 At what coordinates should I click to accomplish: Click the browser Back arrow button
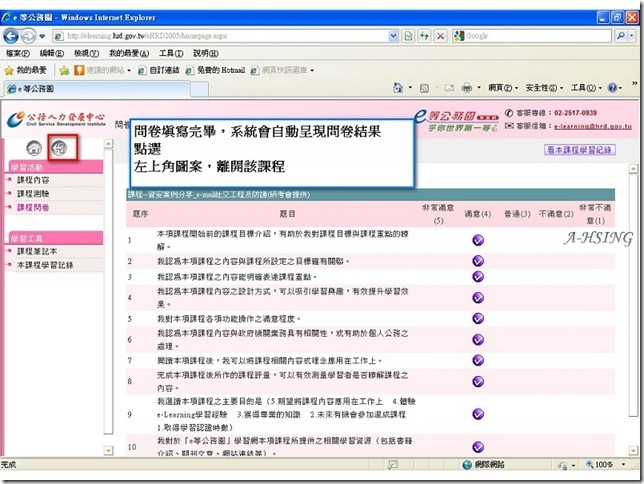(11, 36)
